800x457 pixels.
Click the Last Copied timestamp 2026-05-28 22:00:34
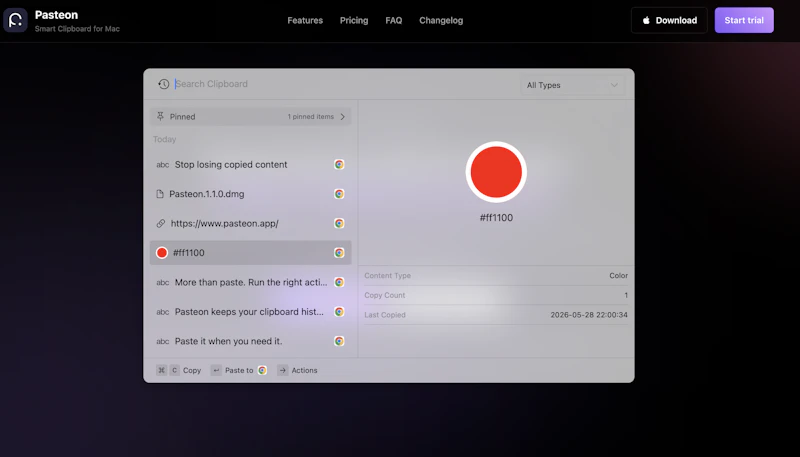click(589, 315)
